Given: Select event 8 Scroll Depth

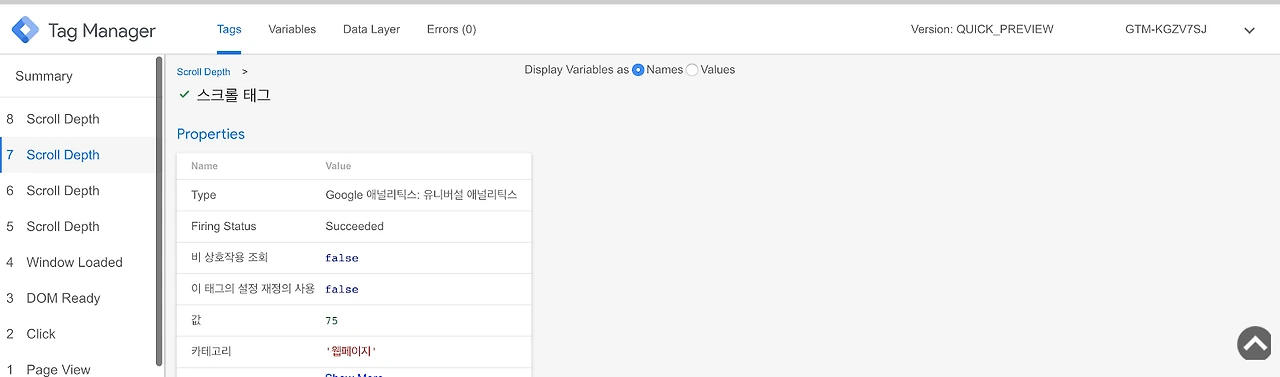Looking at the screenshot, I should click(x=78, y=119).
